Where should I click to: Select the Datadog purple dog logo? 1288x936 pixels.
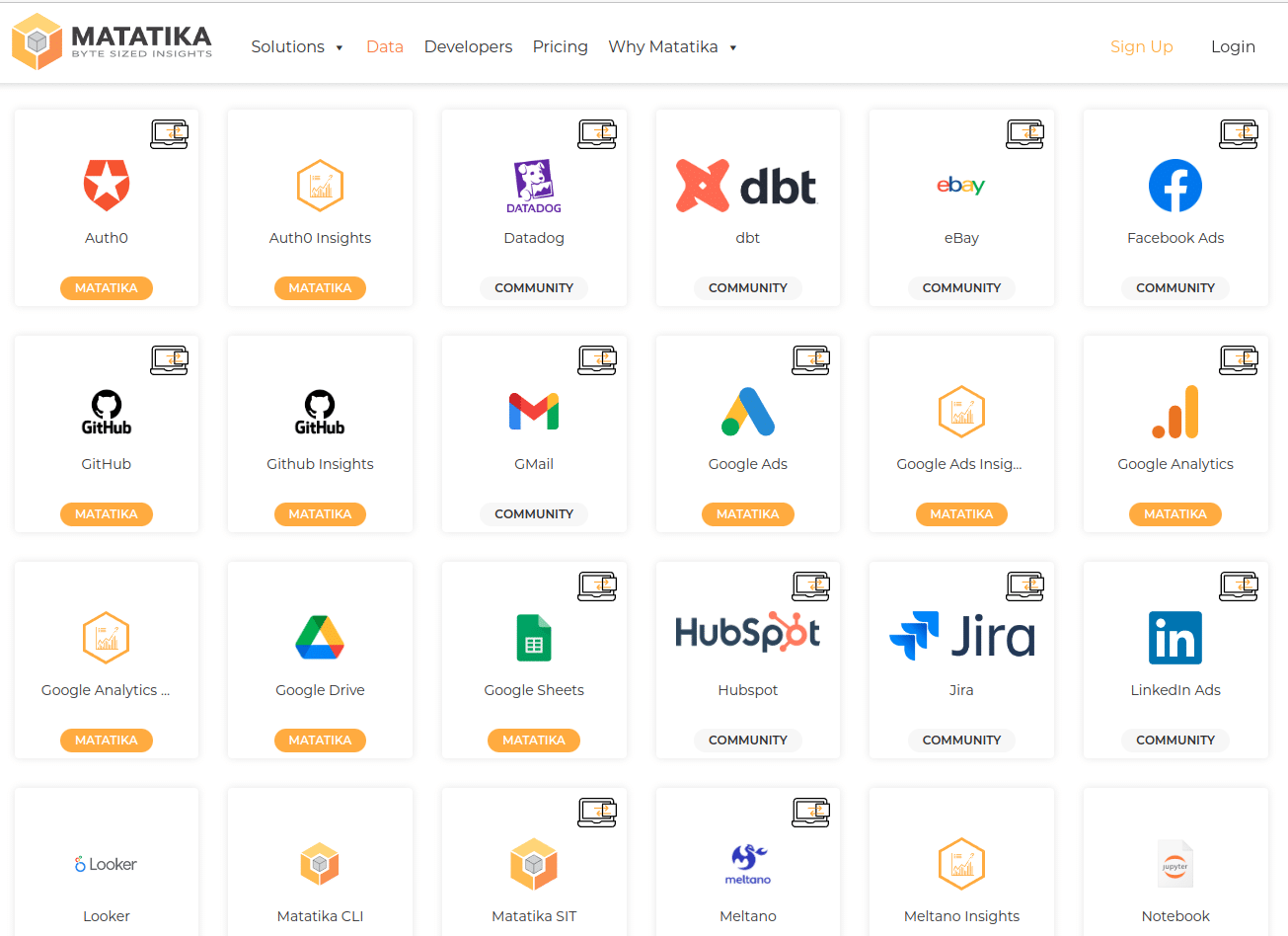534,186
